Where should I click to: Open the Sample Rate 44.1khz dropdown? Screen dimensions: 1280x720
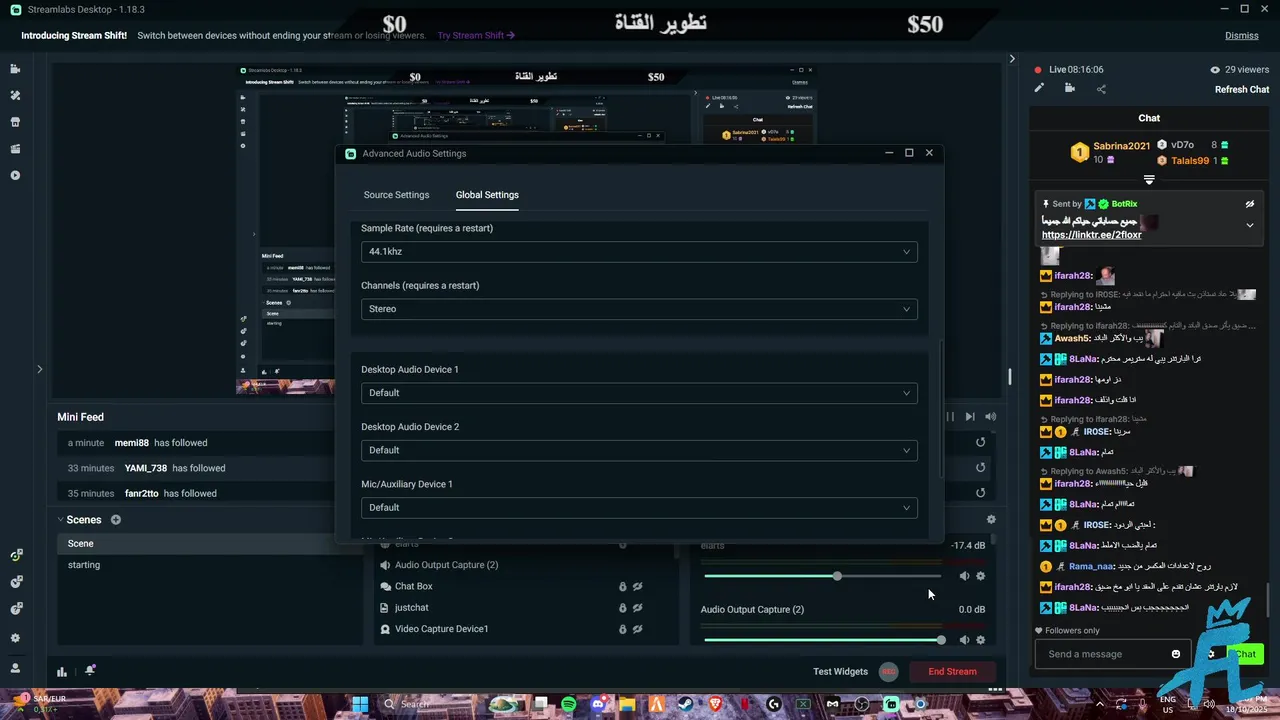point(639,252)
